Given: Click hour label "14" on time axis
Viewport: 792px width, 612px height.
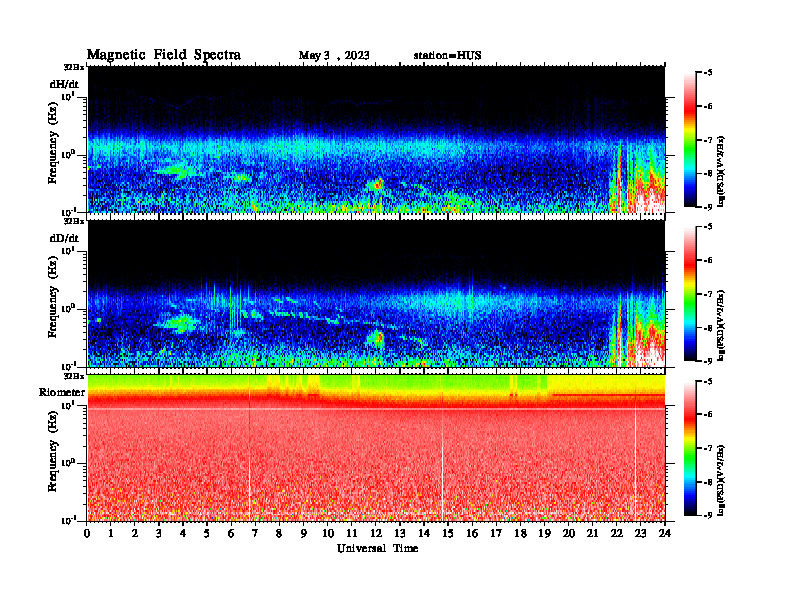Looking at the screenshot, I should click(424, 533).
